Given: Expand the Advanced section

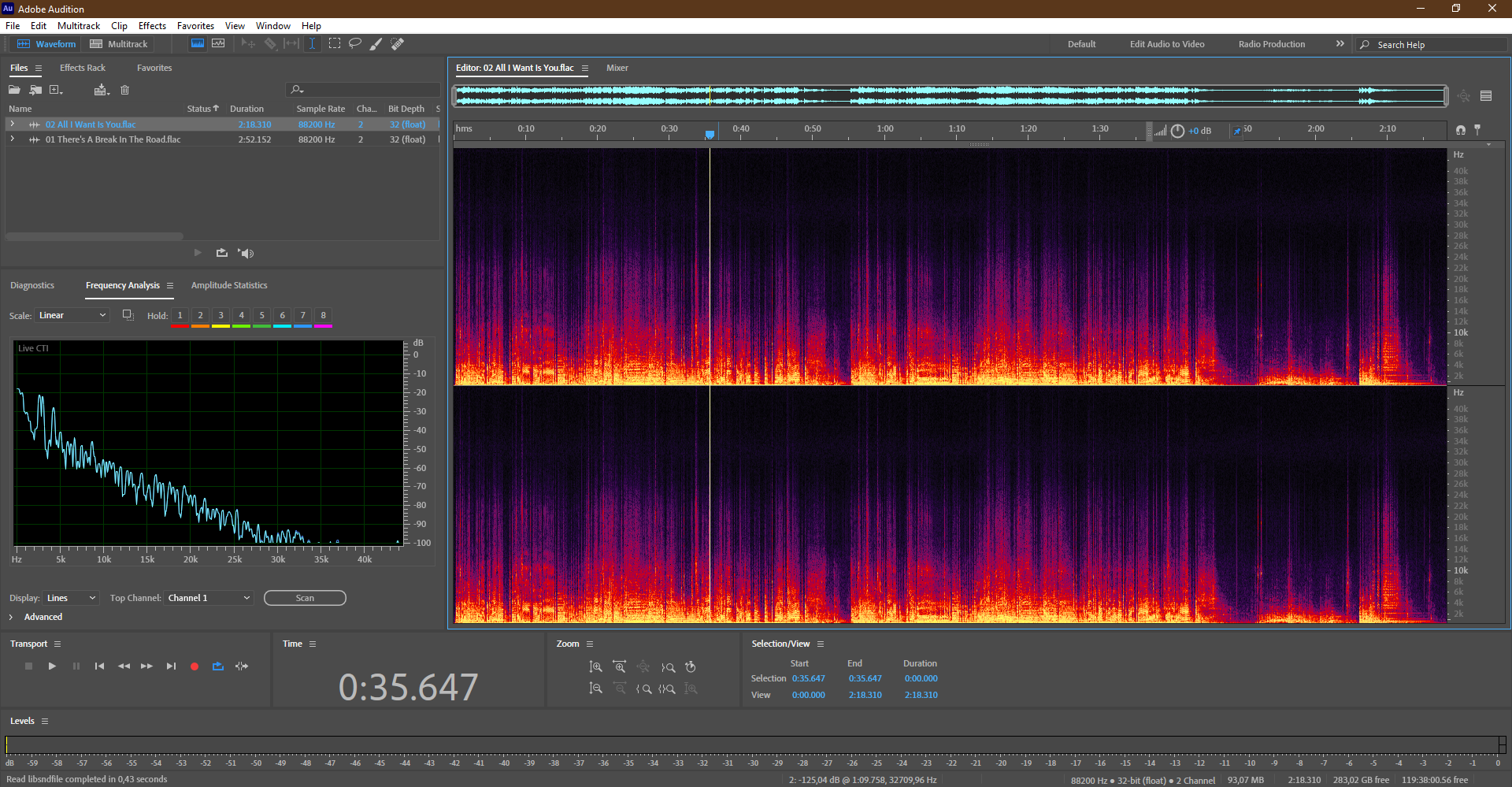Looking at the screenshot, I should [x=11, y=617].
